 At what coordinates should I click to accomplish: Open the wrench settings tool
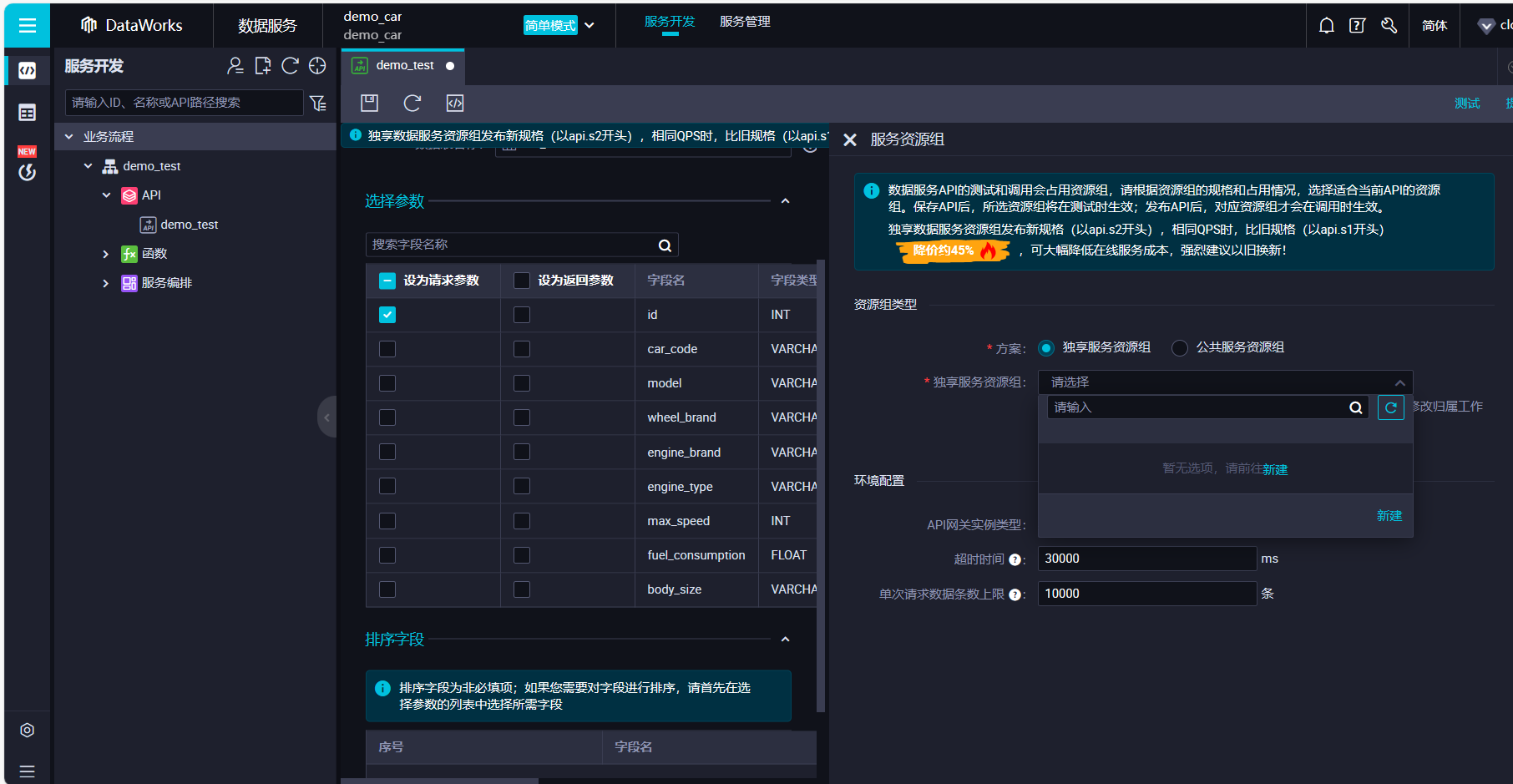pos(1389,26)
